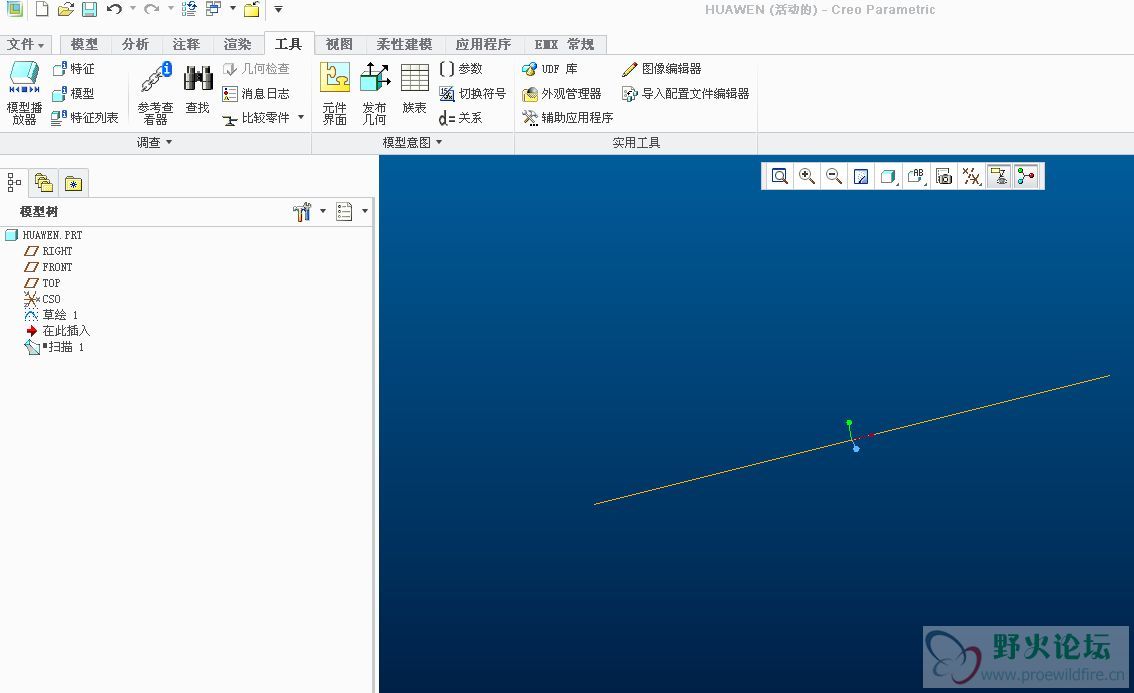Screen dimensions: 1134x693
Task: Open the windows switcher icon
Action: [x=213, y=9]
